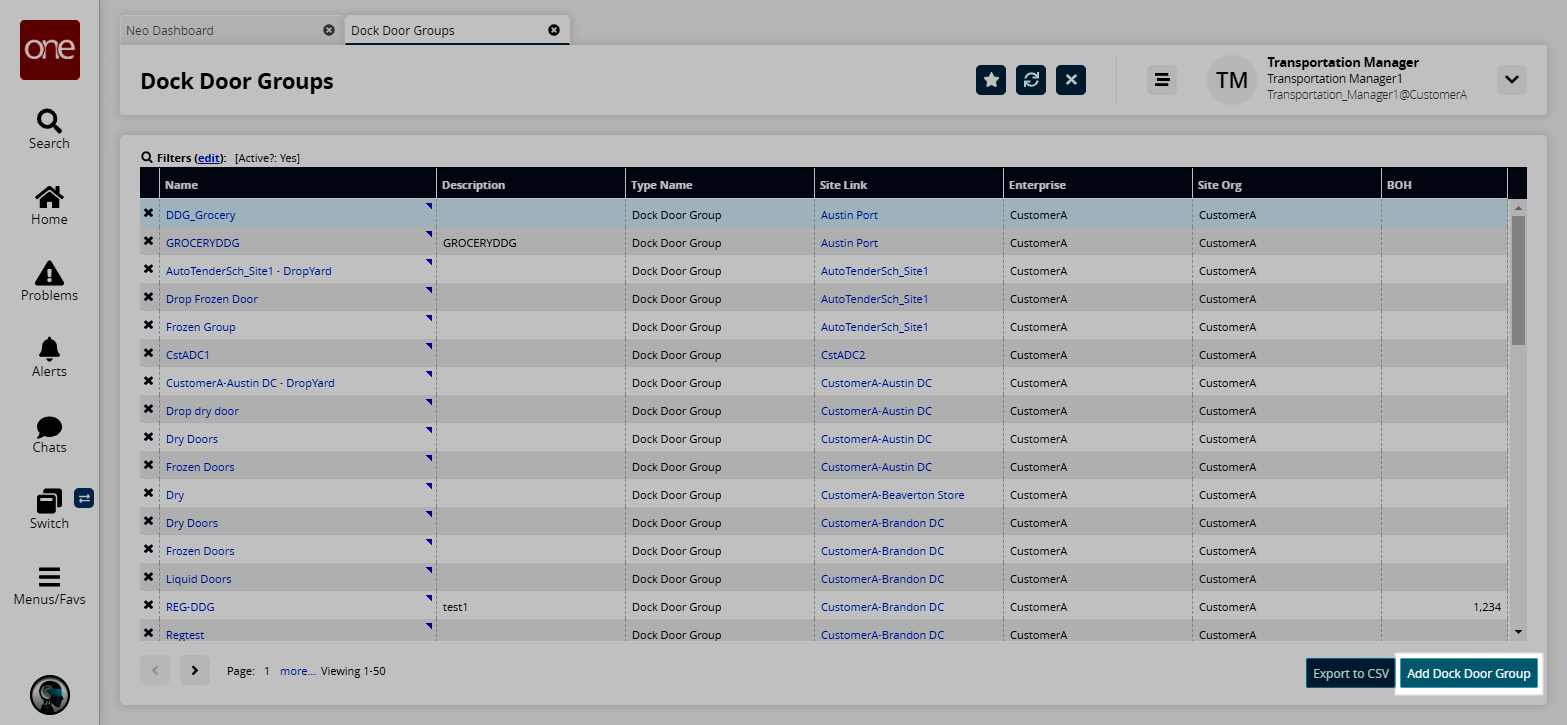Add page to favorites with star icon
The height and width of the screenshot is (725, 1567).
pyautogui.click(x=991, y=80)
